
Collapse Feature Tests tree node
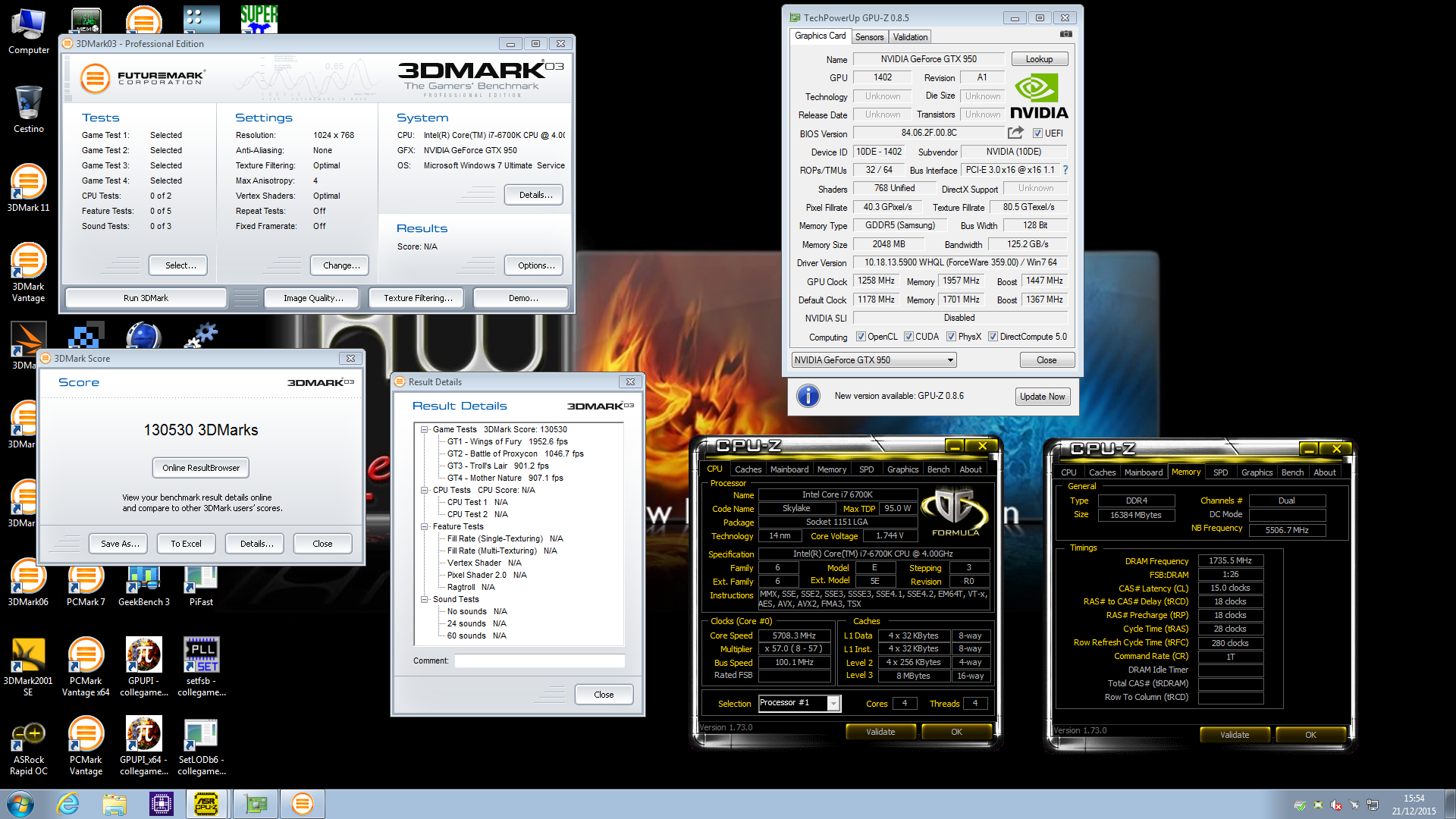click(425, 526)
